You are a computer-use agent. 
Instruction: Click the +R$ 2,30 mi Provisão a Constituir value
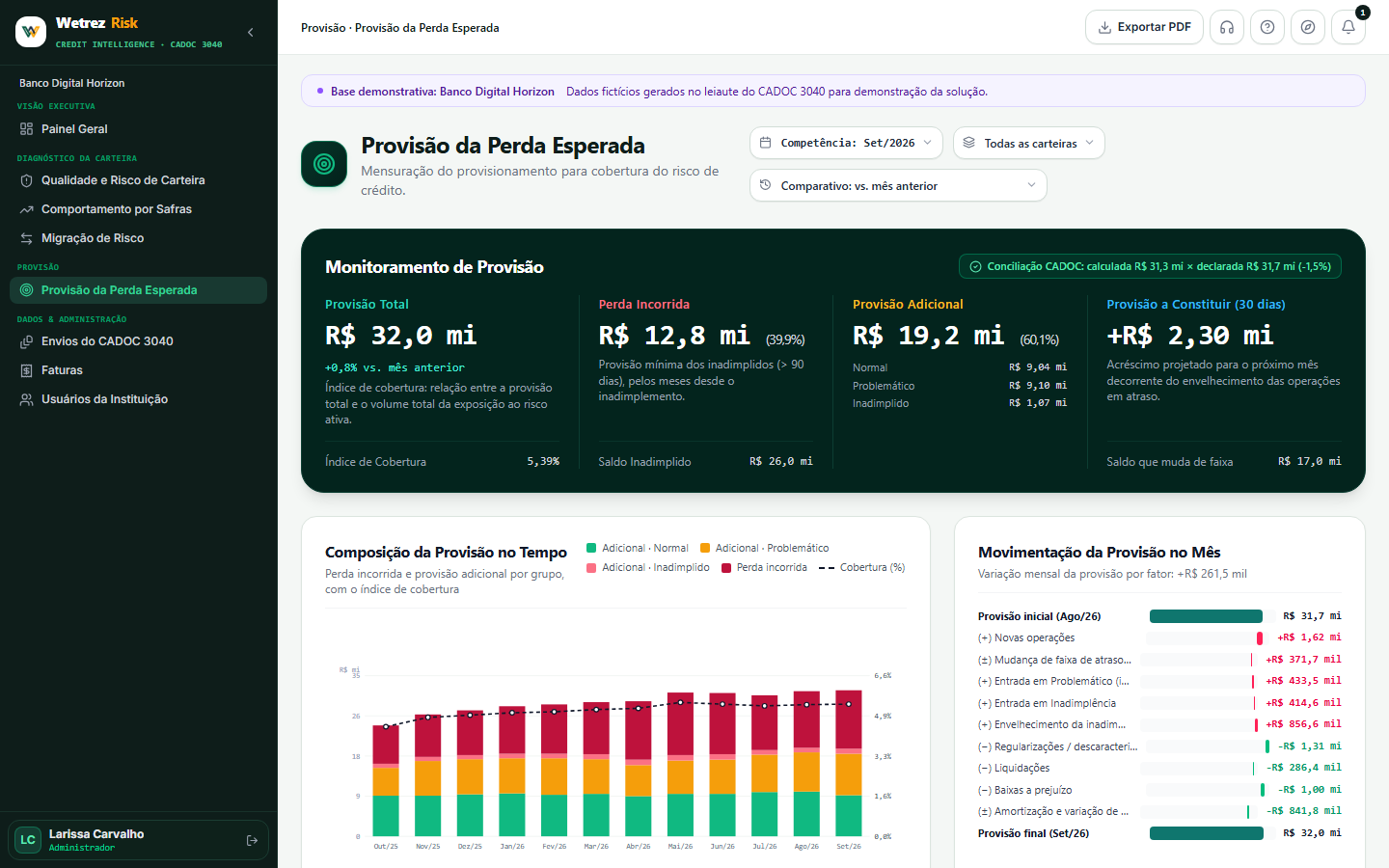(x=1190, y=336)
